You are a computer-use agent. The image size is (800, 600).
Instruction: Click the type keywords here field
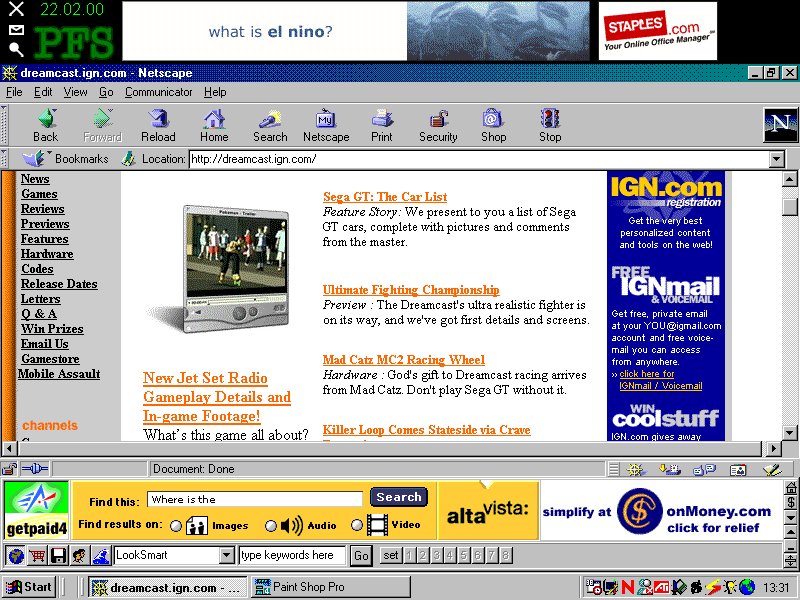click(x=292, y=555)
